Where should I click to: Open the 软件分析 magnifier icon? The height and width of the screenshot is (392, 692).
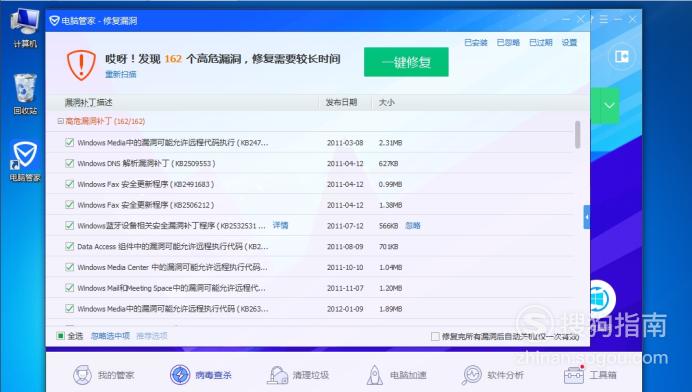tap(472, 375)
